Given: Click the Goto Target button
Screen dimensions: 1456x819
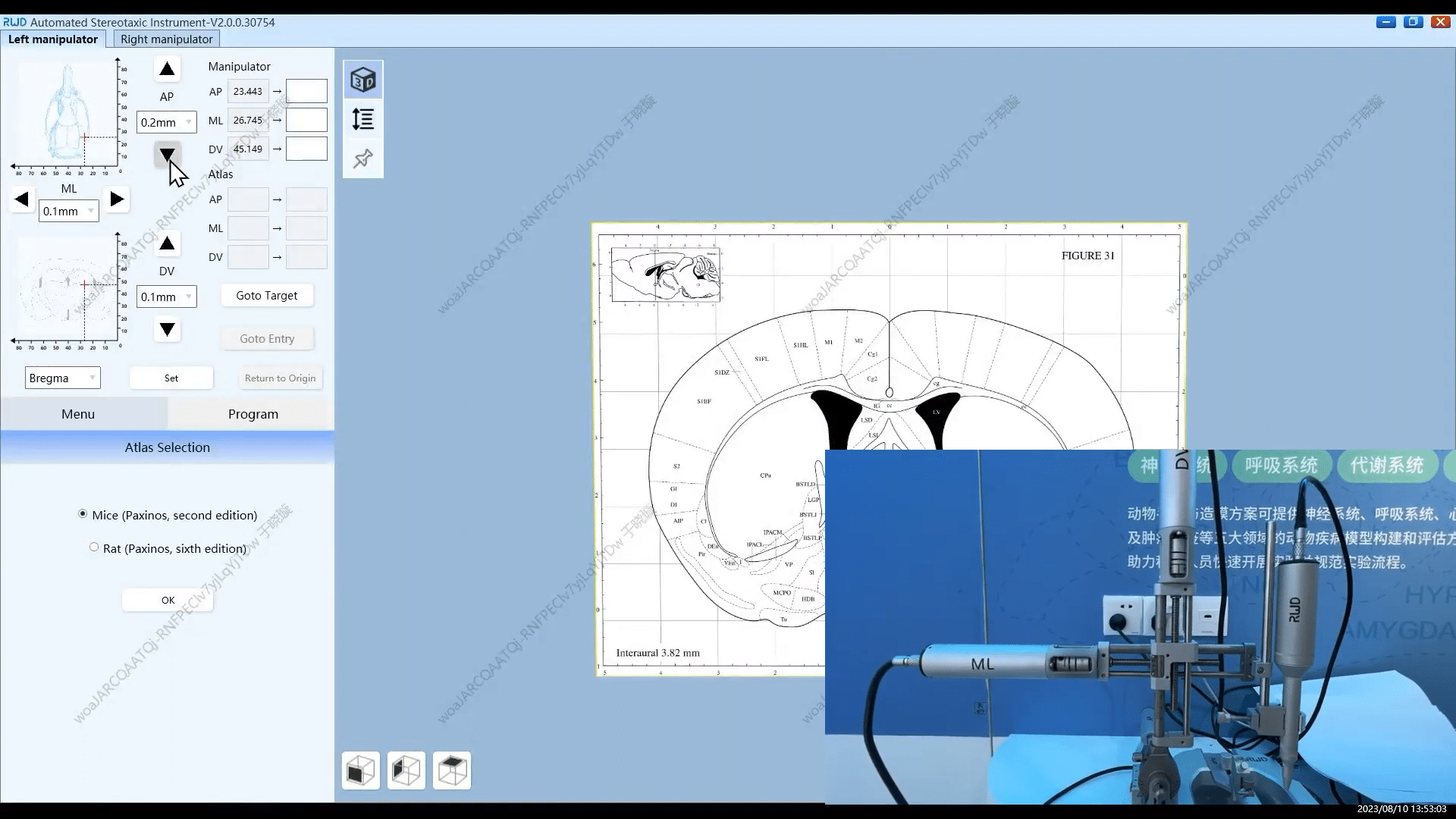Looking at the screenshot, I should (x=267, y=295).
